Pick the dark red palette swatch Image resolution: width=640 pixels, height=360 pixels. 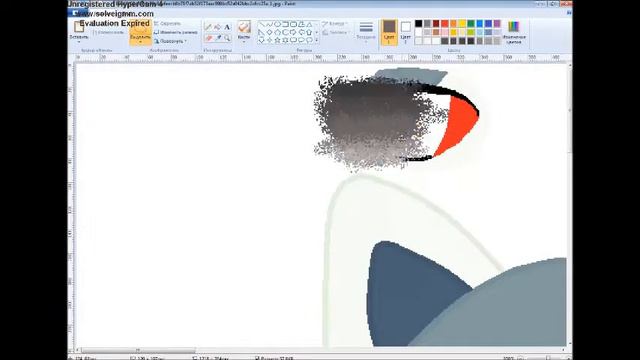coord(436,24)
